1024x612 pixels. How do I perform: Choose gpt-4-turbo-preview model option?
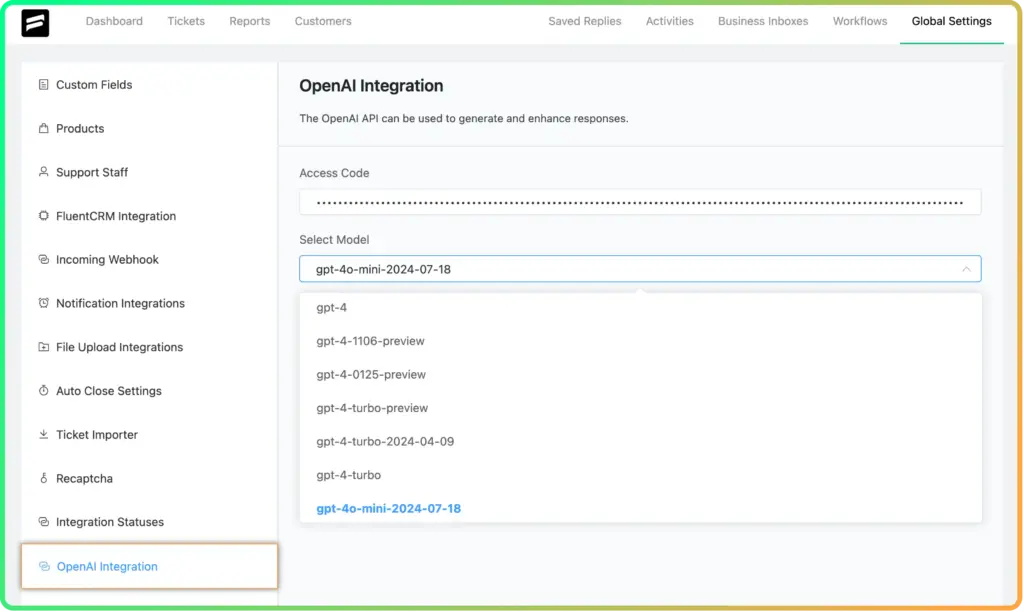click(640, 408)
